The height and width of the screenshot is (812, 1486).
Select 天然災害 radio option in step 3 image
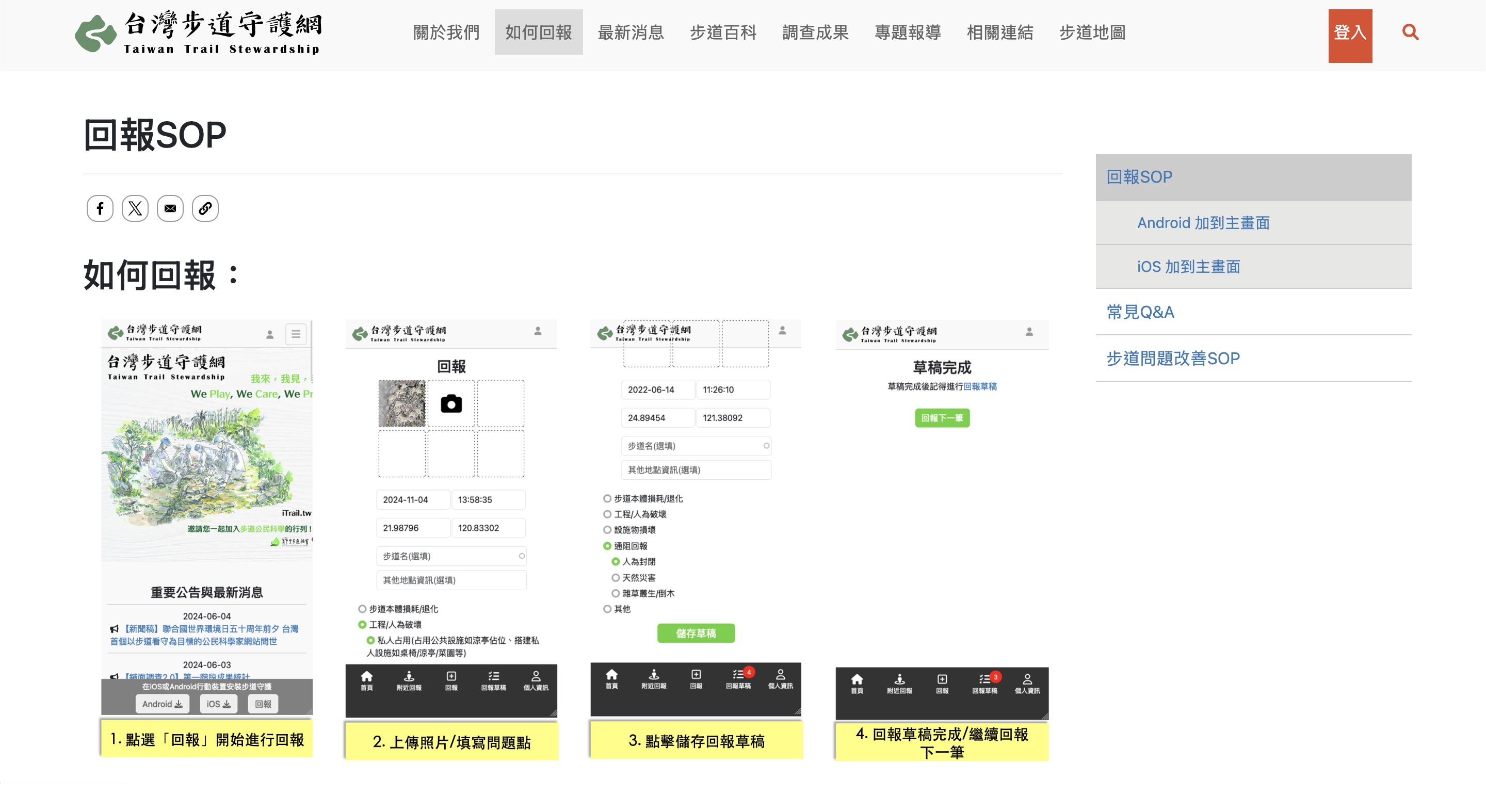616,577
